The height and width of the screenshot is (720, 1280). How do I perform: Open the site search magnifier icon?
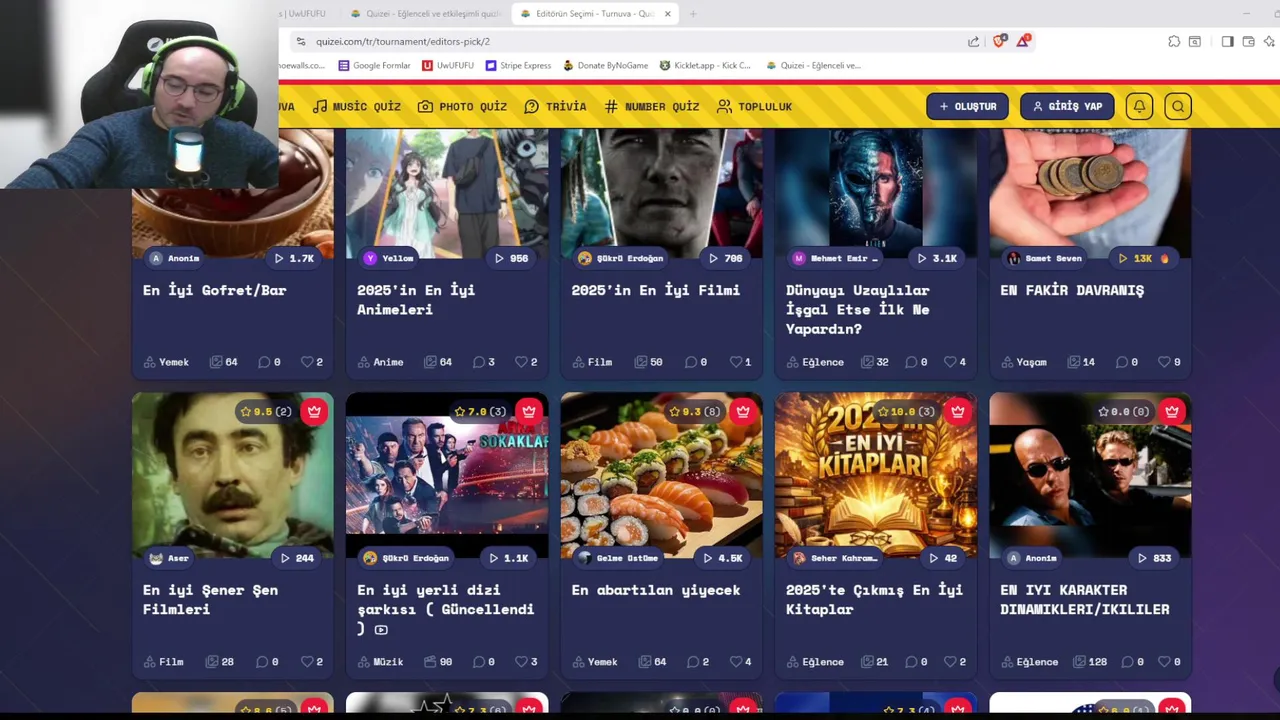1178,106
